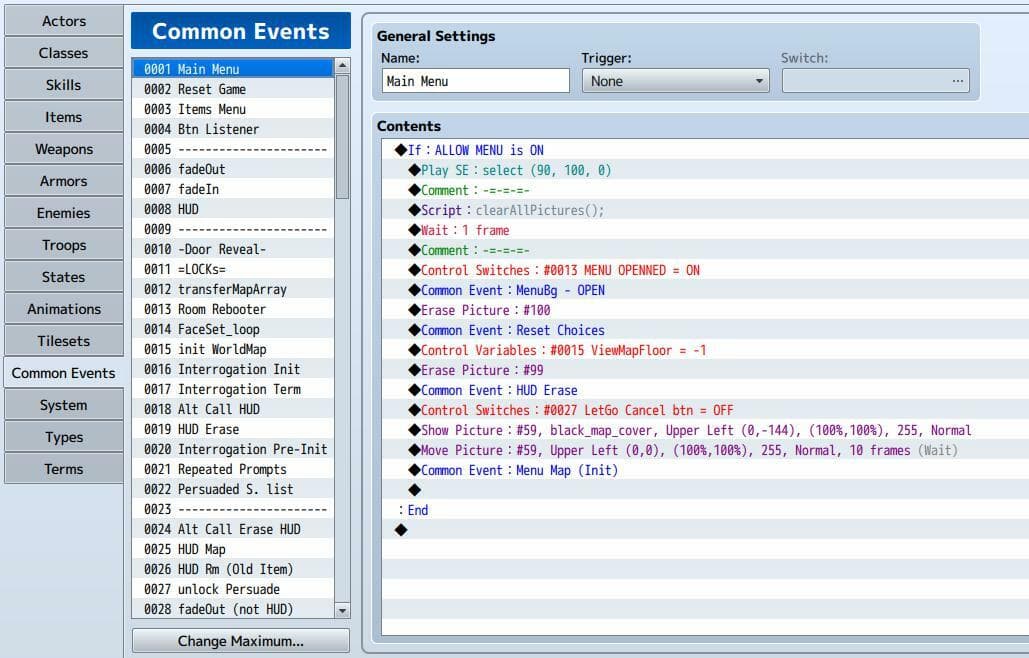Select Control Variables #0015 ViewMapFloor line
The width and height of the screenshot is (1029, 658).
tap(705, 350)
